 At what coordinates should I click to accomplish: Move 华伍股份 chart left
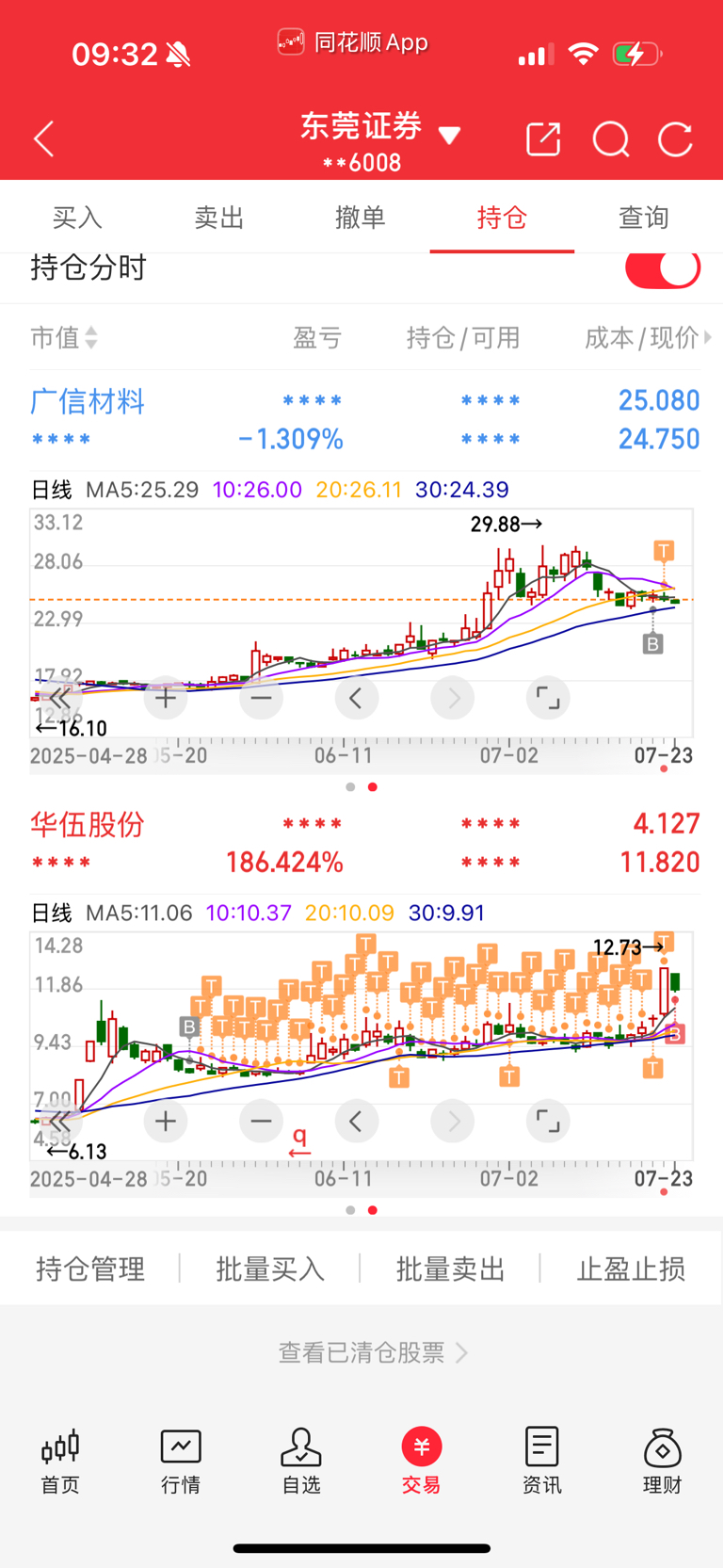pos(357,1121)
